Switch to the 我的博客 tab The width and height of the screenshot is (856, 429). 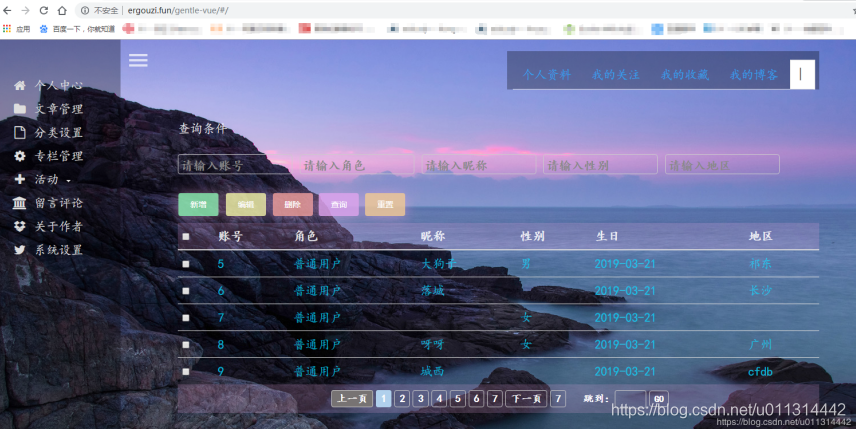[x=754, y=75]
